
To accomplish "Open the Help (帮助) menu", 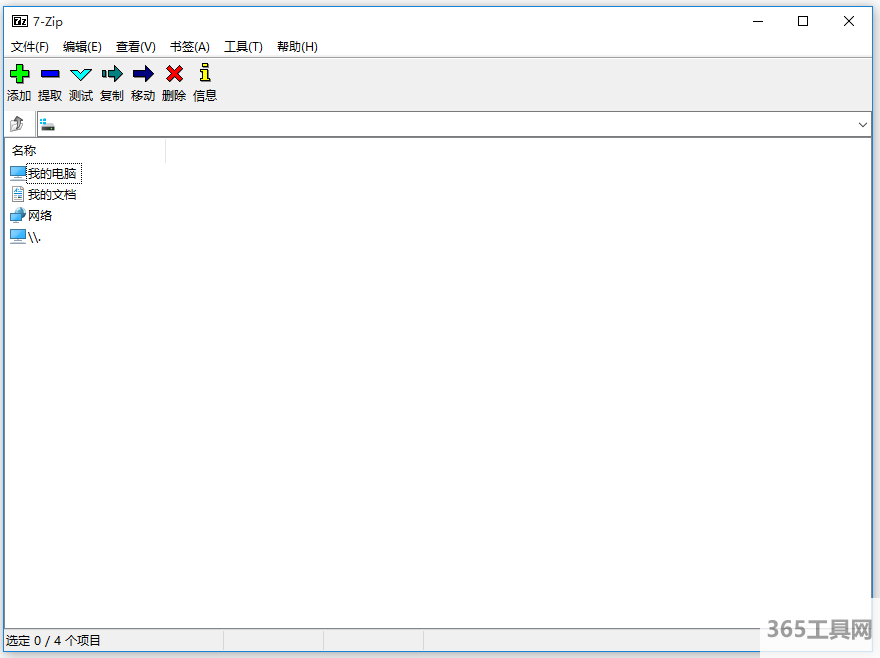I will [297, 47].
